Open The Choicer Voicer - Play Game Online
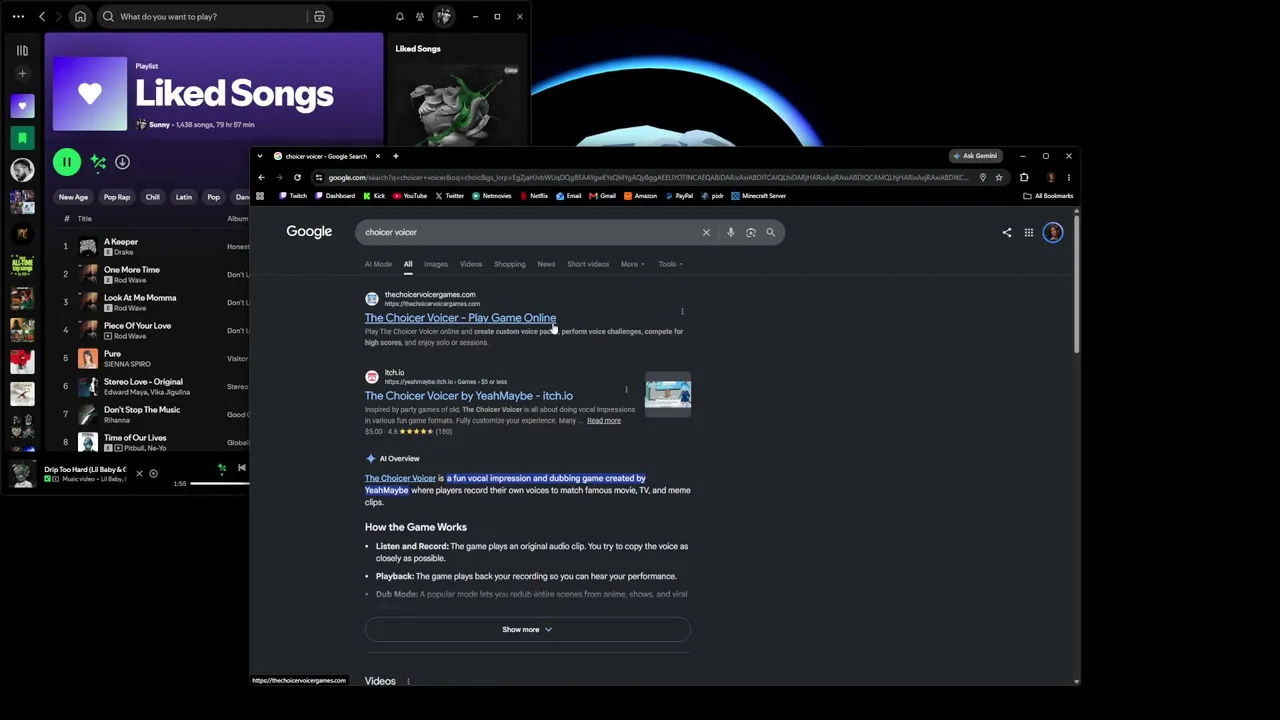Image resolution: width=1280 pixels, height=720 pixels. tap(460, 318)
